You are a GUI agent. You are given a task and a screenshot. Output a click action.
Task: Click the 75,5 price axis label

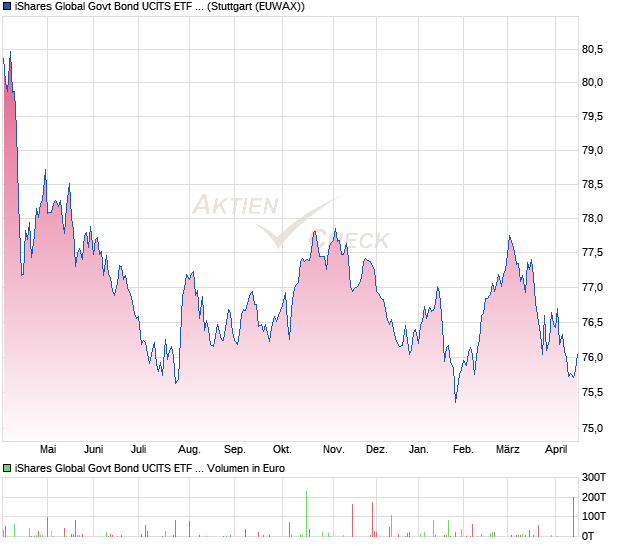pos(592,392)
